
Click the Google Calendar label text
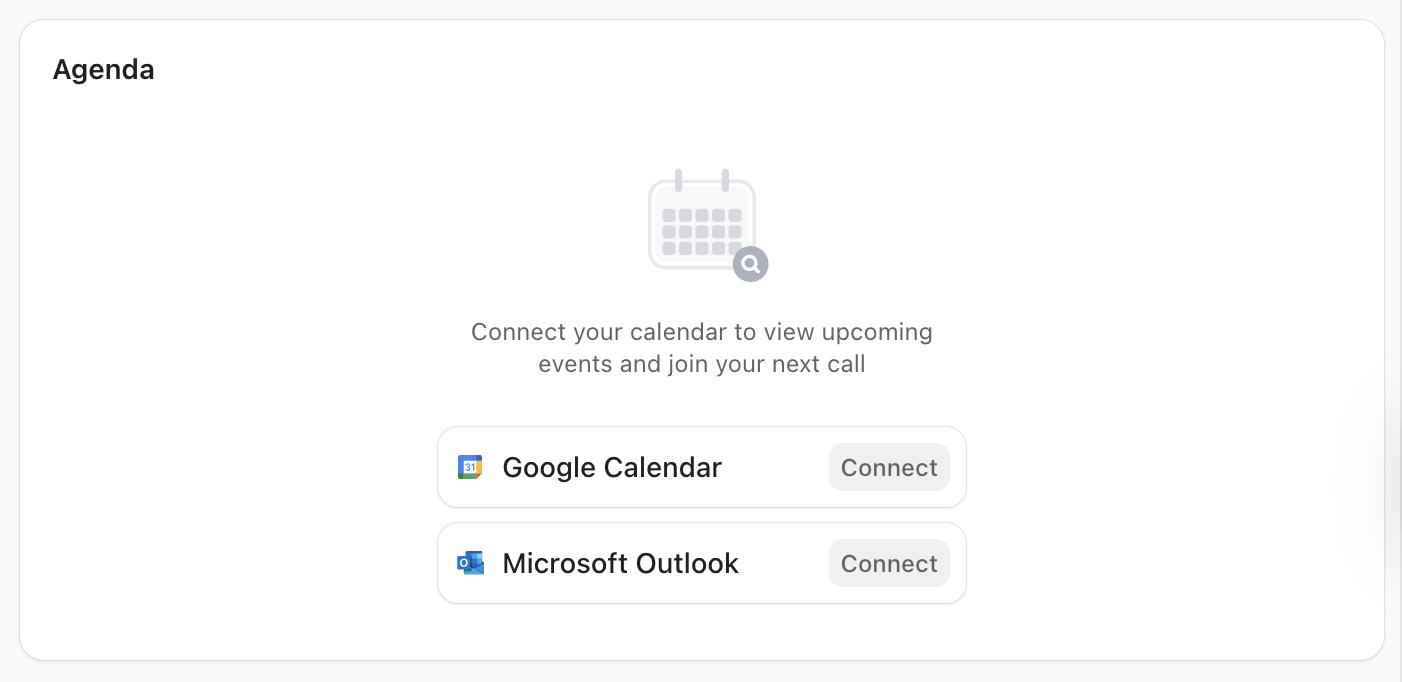click(x=611, y=466)
